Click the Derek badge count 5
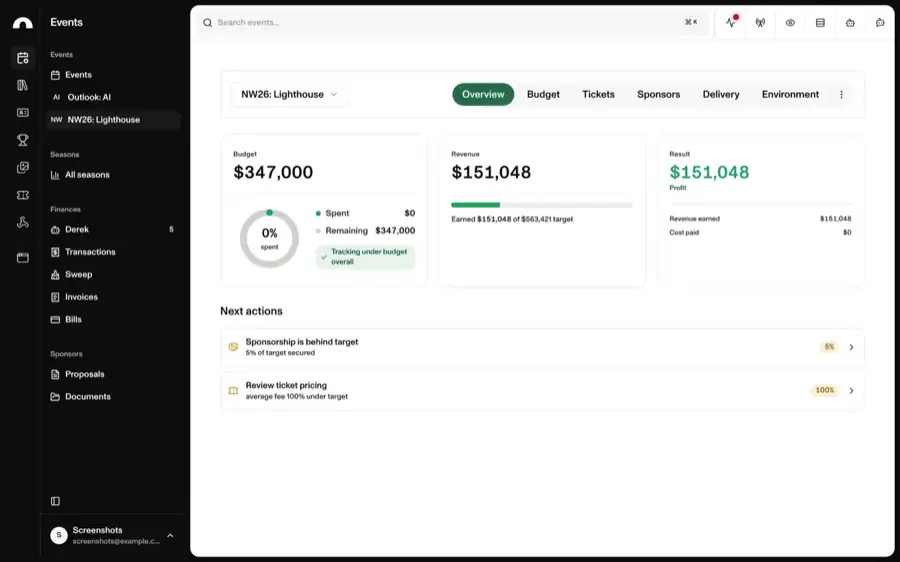 click(x=171, y=229)
